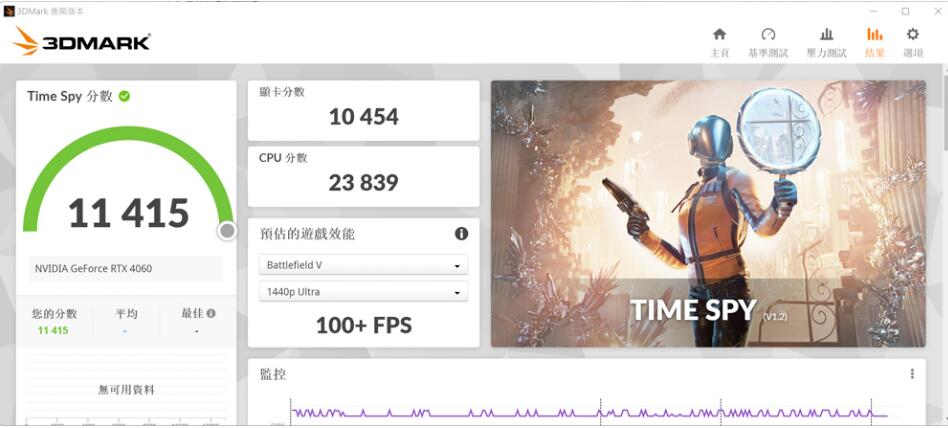Screen dimensions: 948x428
Task: Click the 監控 section heading
Action: [x=273, y=374]
